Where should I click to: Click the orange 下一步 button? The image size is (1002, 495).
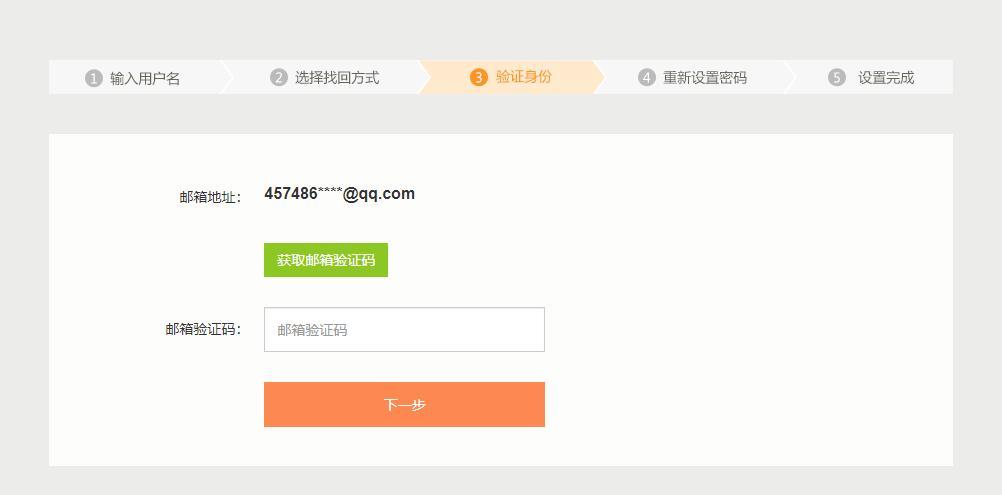405,404
